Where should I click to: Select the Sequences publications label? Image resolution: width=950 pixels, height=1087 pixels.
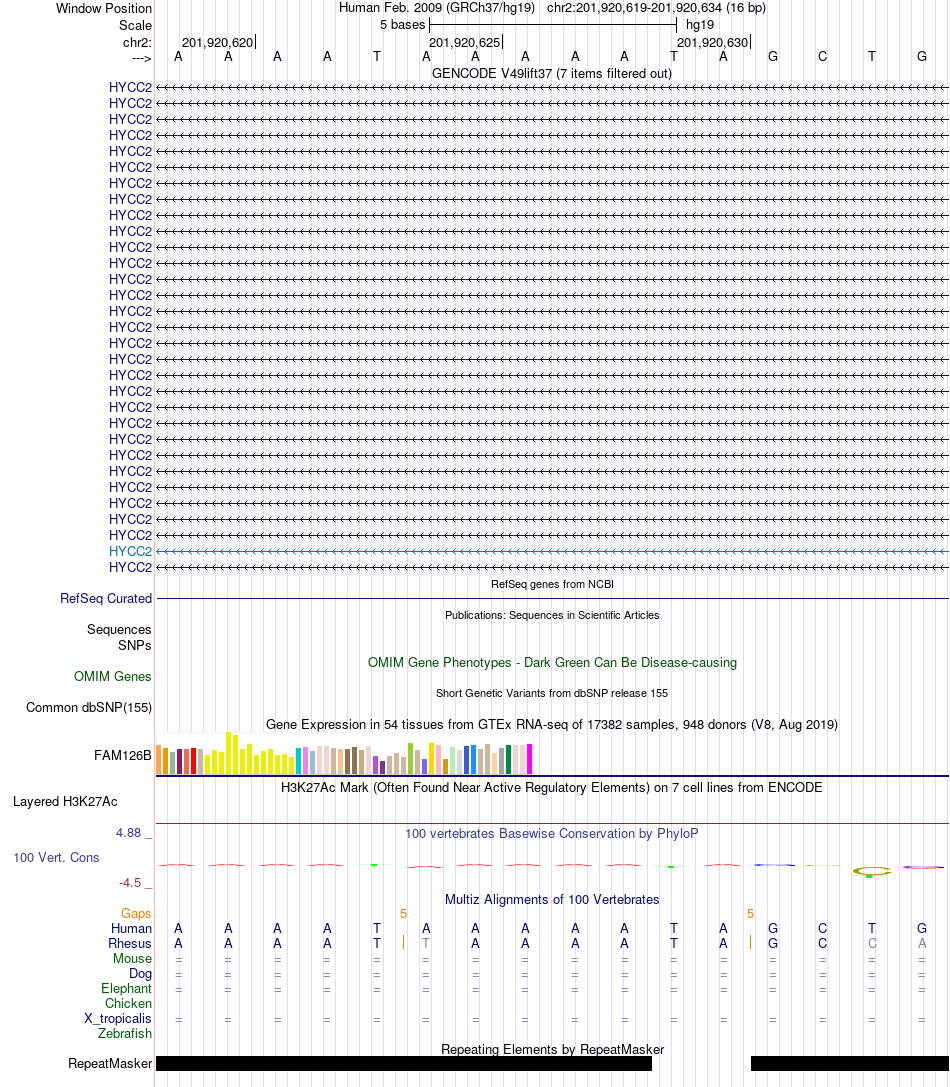119,629
